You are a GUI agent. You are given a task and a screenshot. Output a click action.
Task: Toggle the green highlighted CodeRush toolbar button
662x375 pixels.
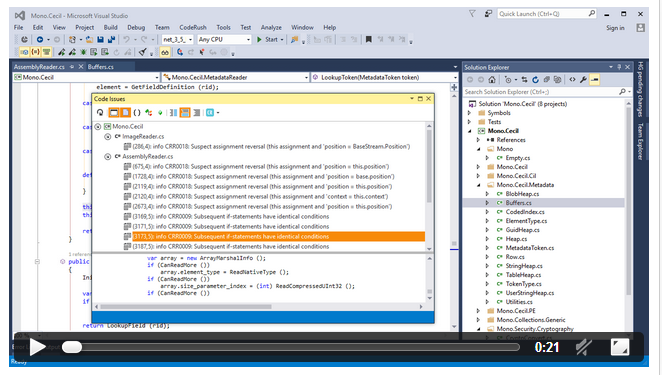tap(46, 52)
